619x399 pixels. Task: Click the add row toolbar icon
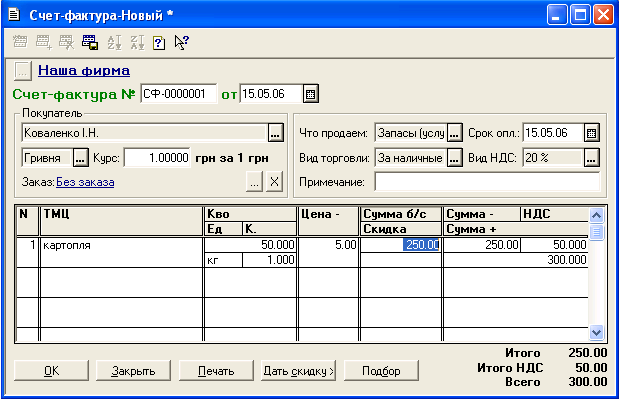pyautogui.click(x=43, y=42)
